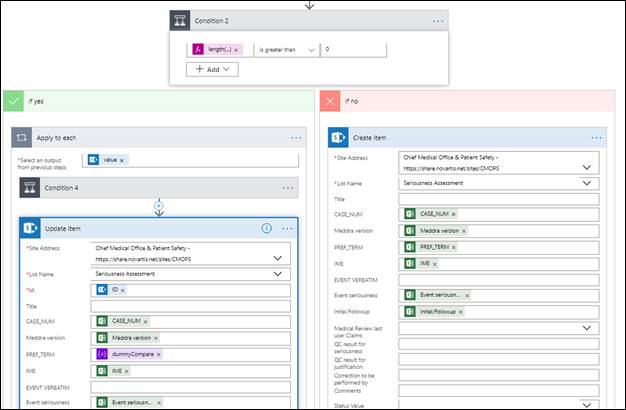
Task: Remove IME token in Create item
Action: coord(435,264)
